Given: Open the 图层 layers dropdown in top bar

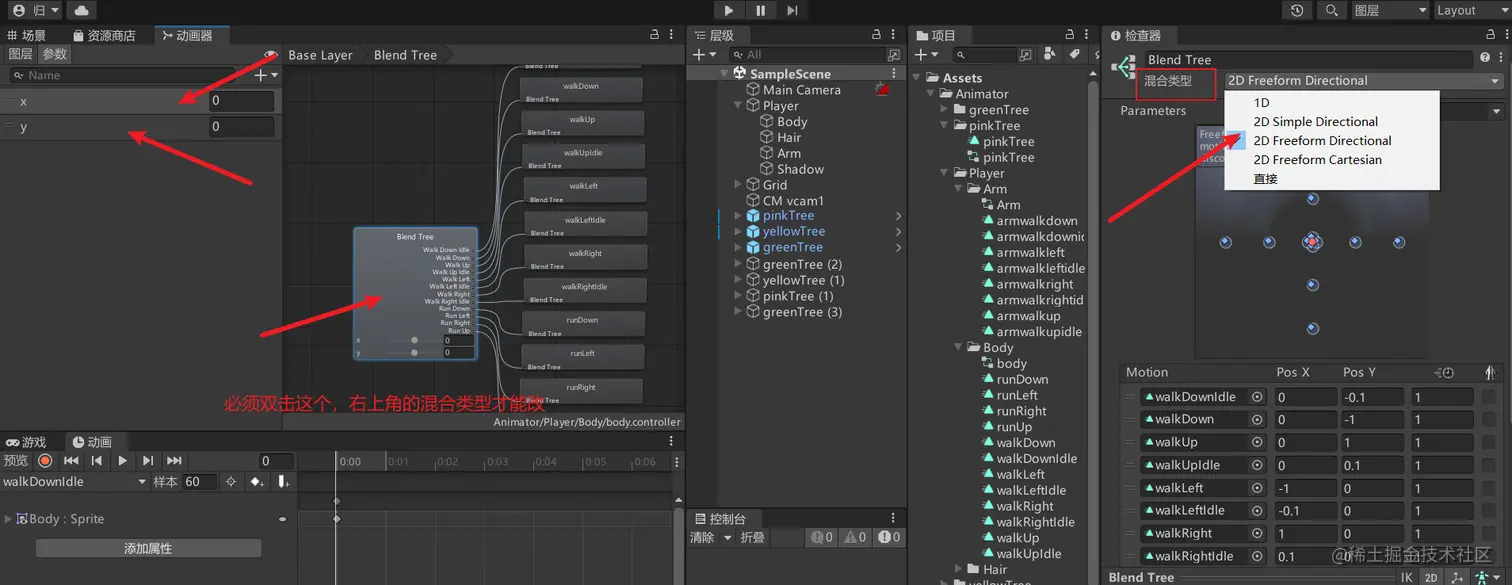Looking at the screenshot, I should [1390, 10].
